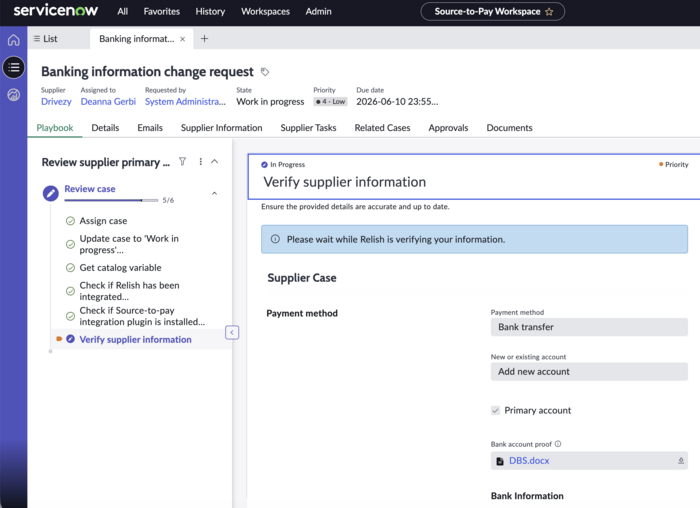The width and height of the screenshot is (700, 508).
Task: Open the Deanna Gerbi assignee link
Action: pos(108,102)
